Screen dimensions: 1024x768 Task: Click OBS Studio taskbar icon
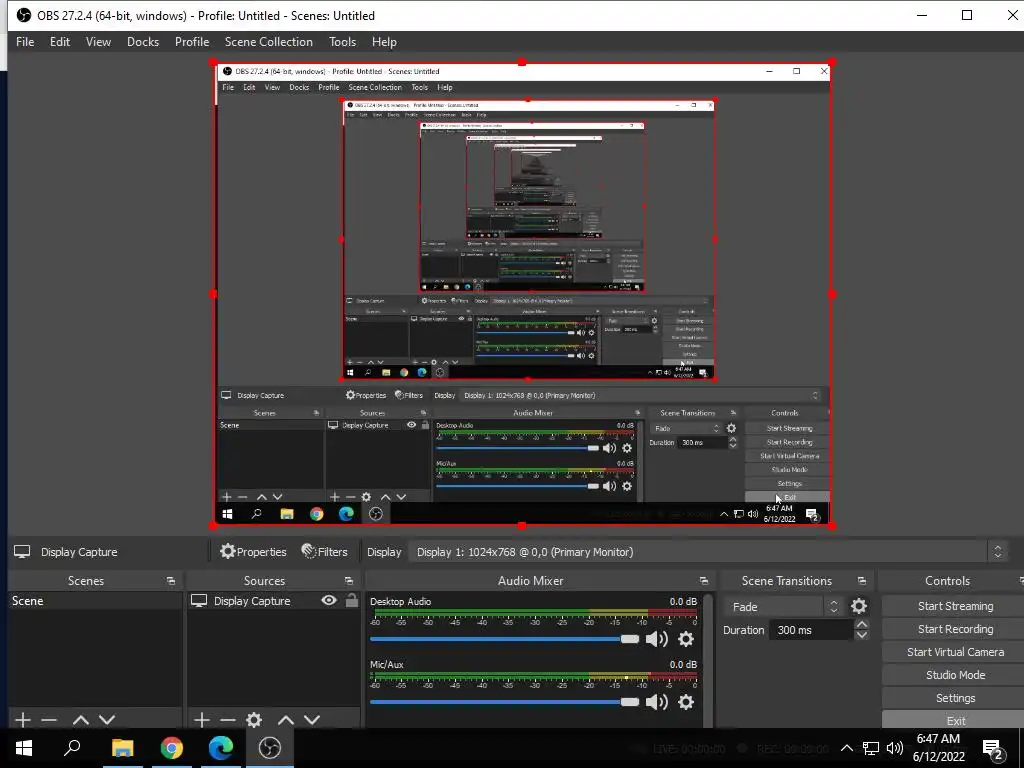point(270,748)
